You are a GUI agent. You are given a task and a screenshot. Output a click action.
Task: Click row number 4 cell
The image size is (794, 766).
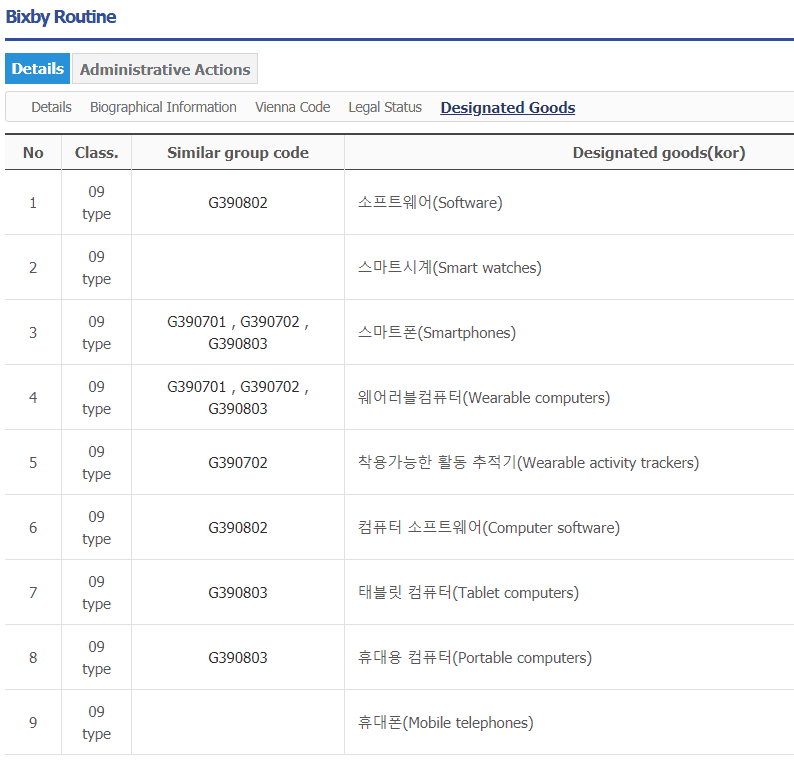33,397
